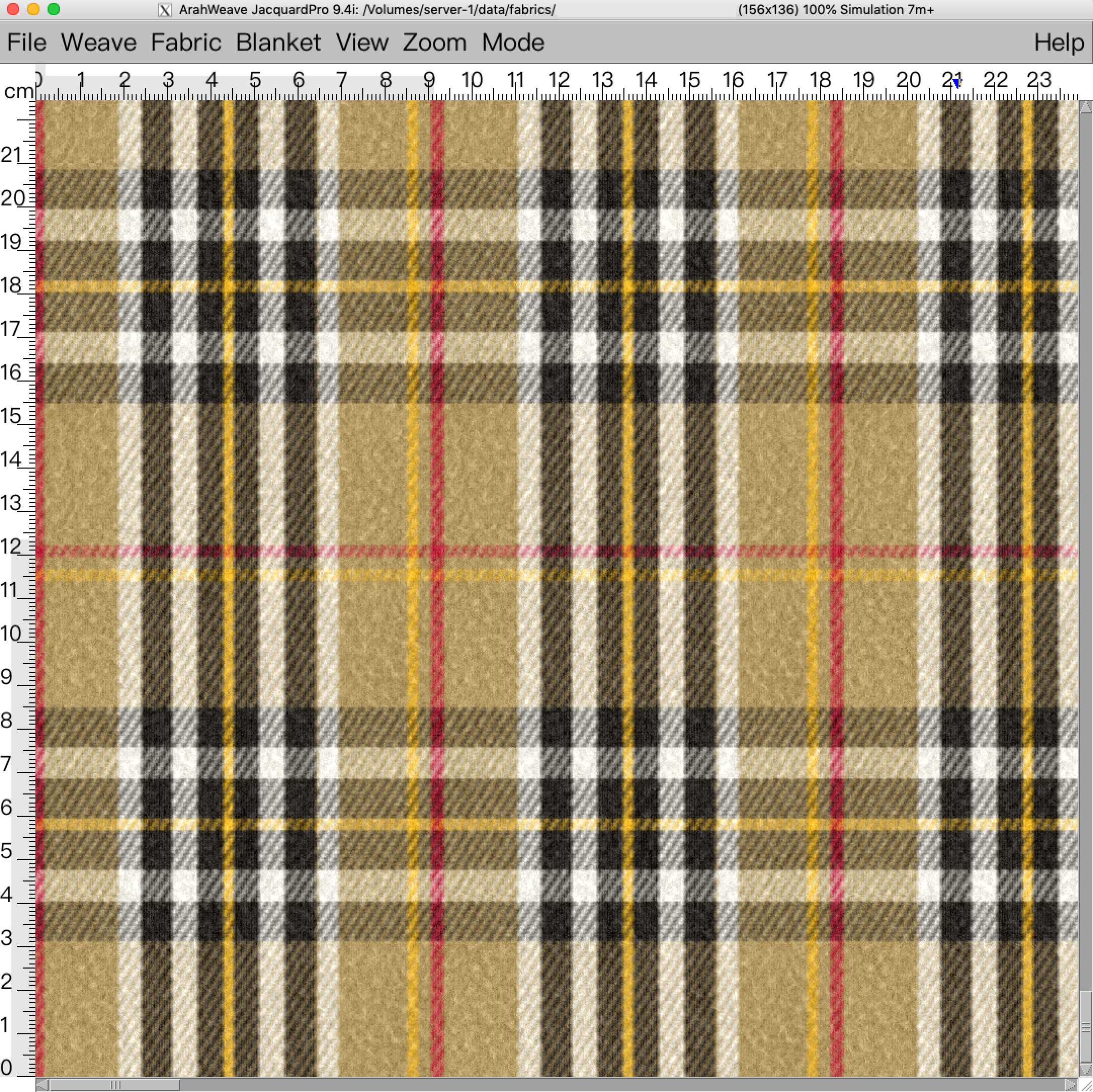The height and width of the screenshot is (1092, 1093).
Task: Open the View menu
Action: tap(362, 43)
